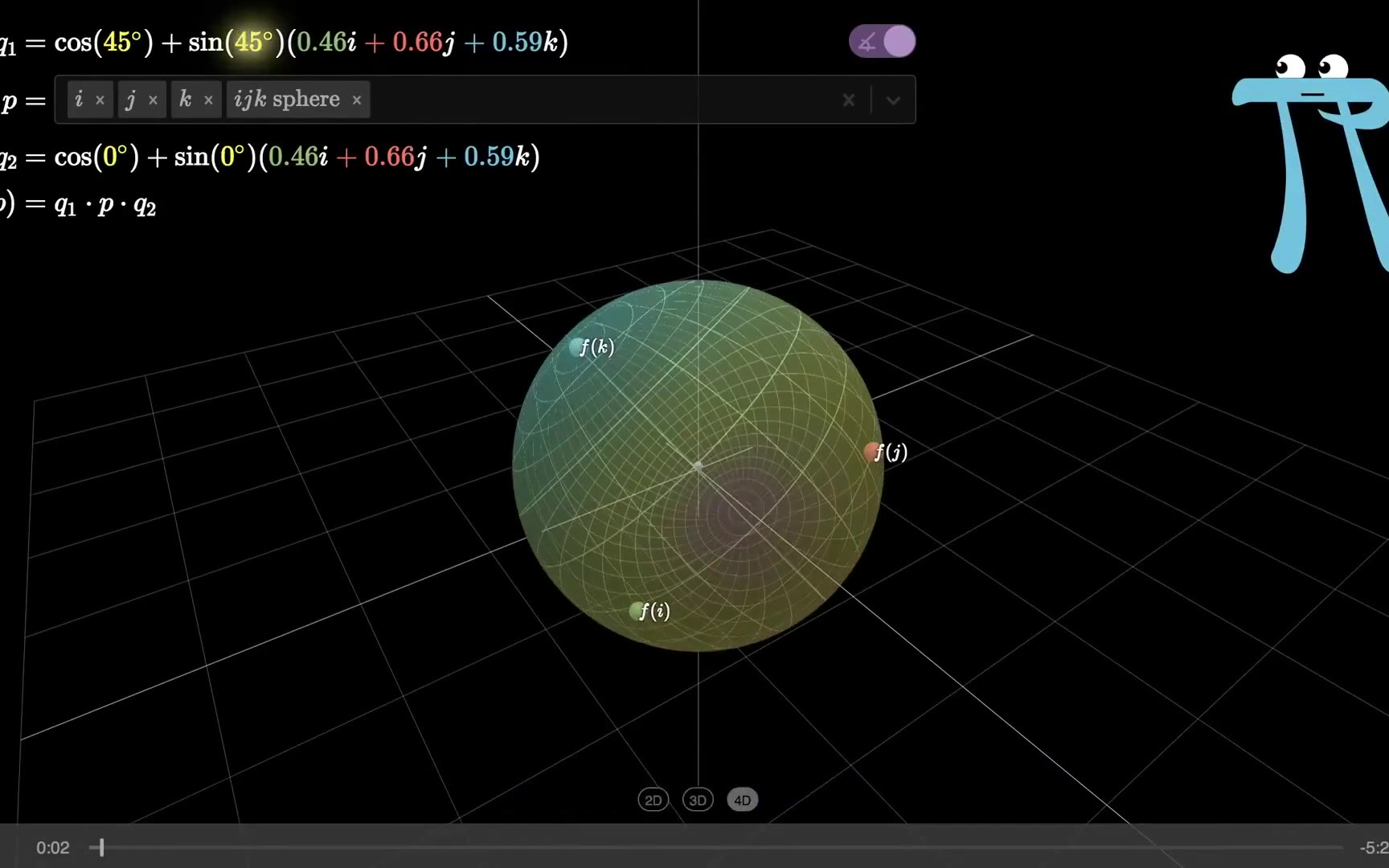
Task: Click the empty area of p input field
Action: (603, 100)
